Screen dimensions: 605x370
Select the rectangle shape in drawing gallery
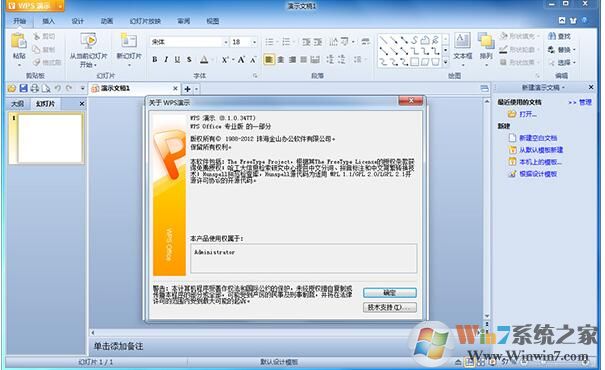click(414, 62)
